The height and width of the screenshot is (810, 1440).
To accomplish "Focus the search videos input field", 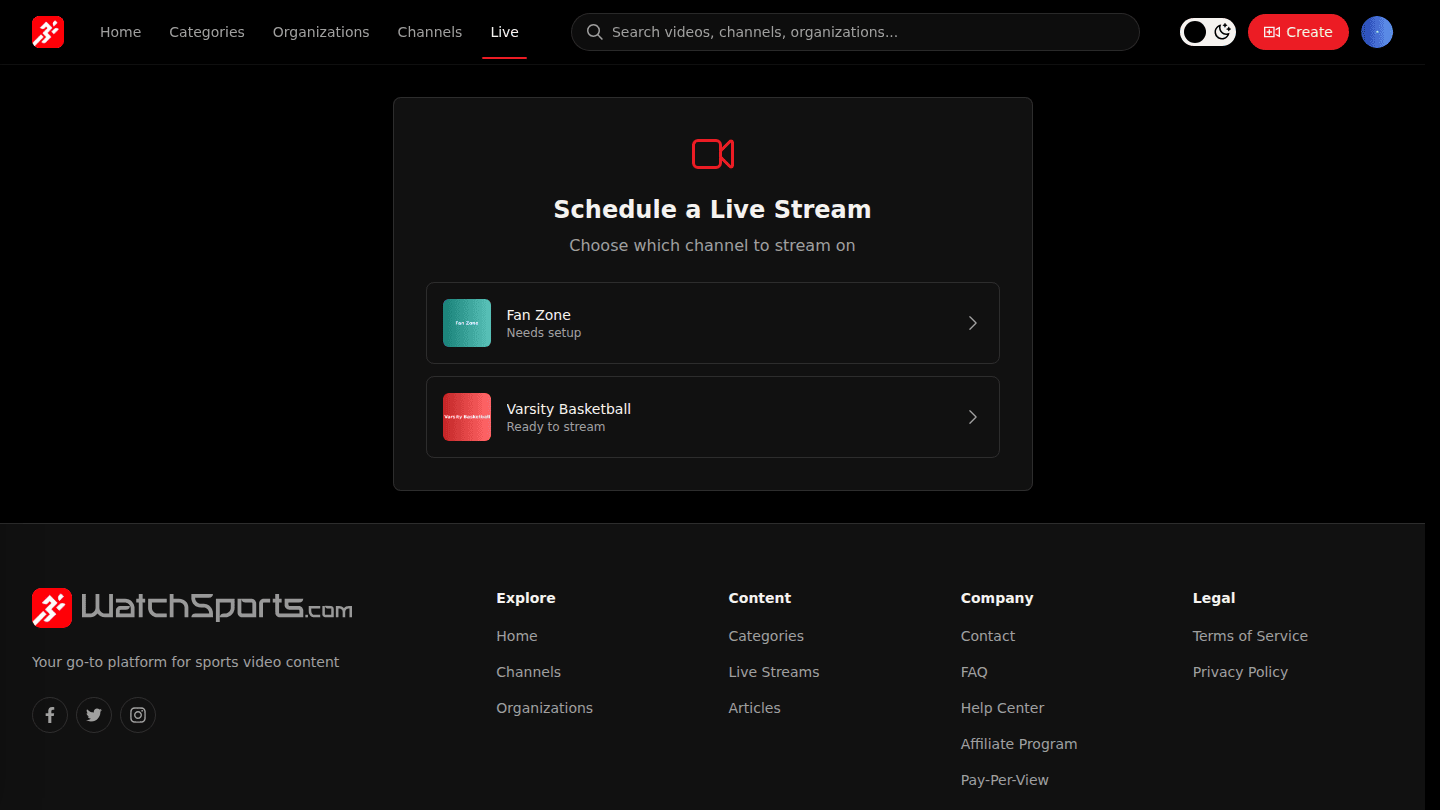I will click(x=855, y=32).
